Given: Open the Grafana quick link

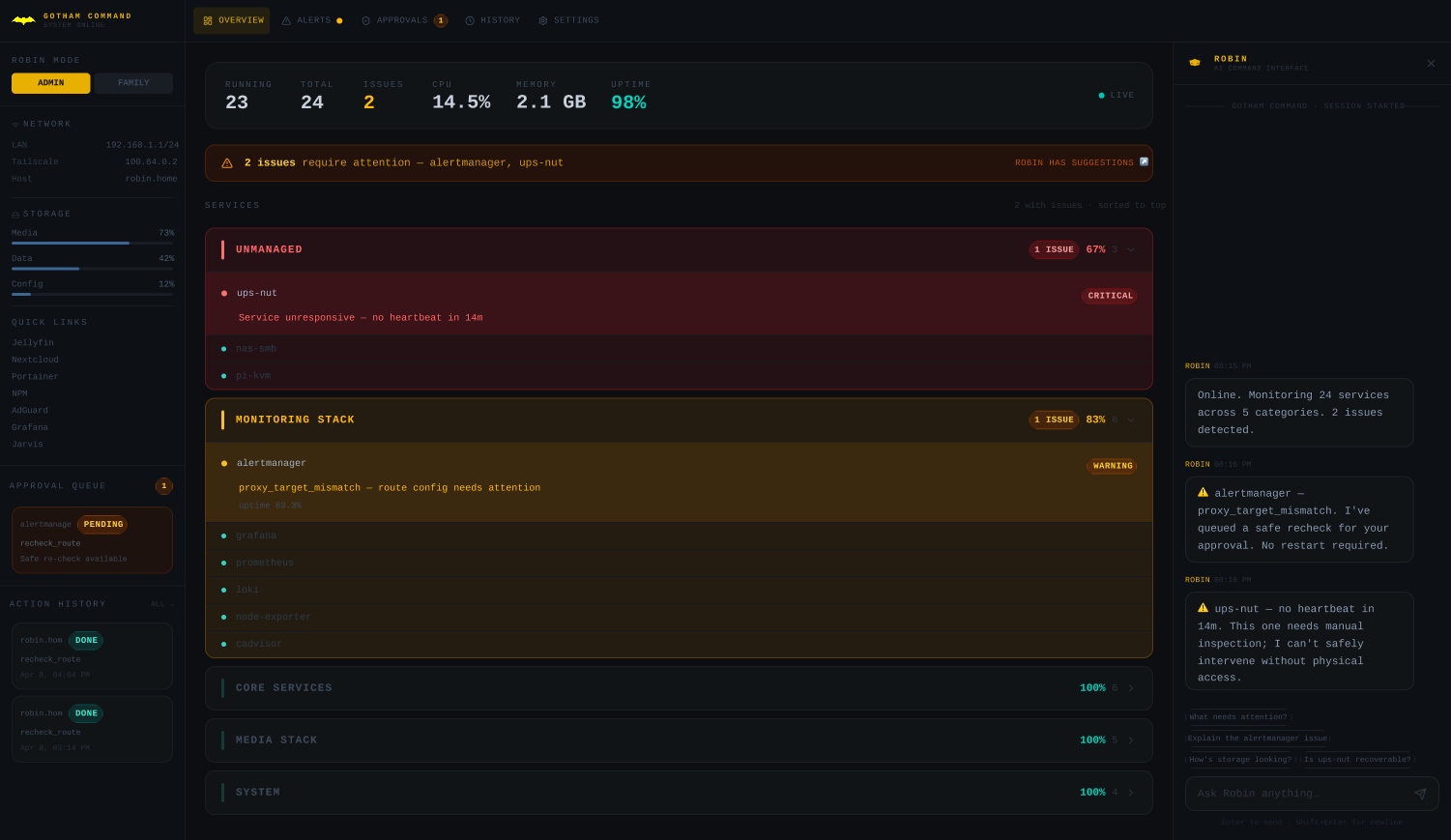Looking at the screenshot, I should coord(30,427).
